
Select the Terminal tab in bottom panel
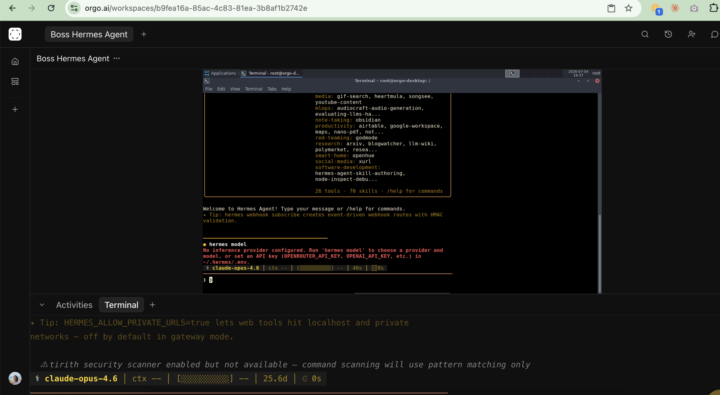click(x=121, y=305)
